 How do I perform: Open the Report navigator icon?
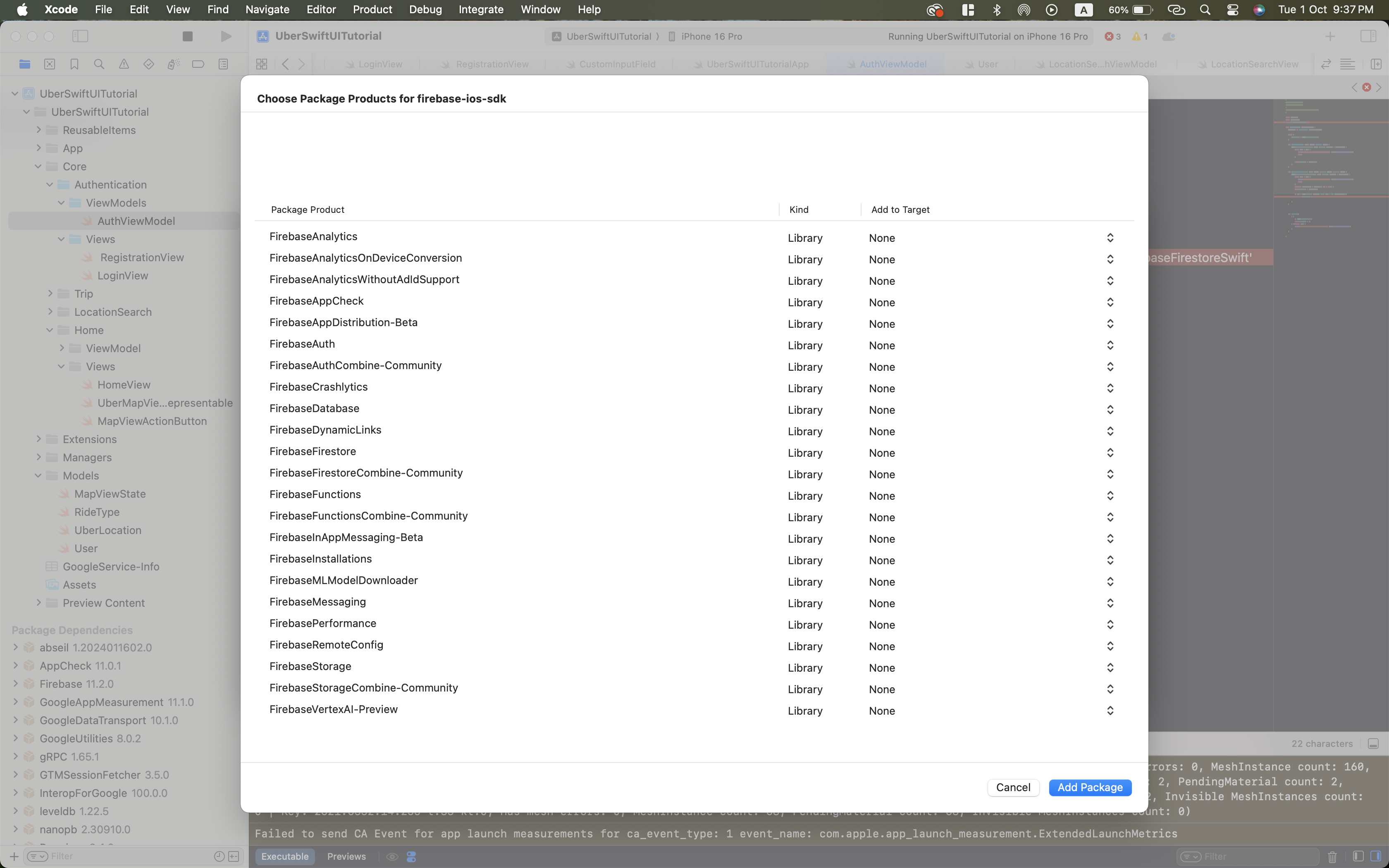(x=223, y=64)
